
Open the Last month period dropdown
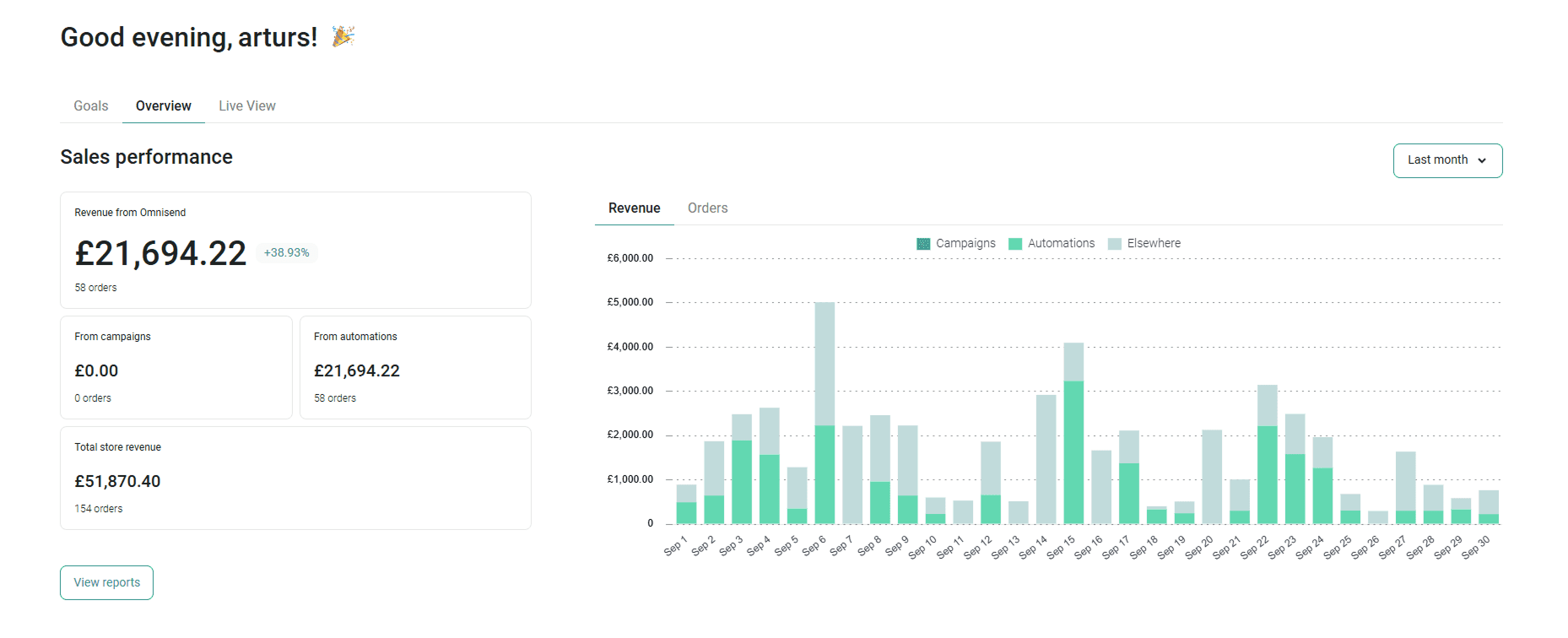pyautogui.click(x=1447, y=160)
